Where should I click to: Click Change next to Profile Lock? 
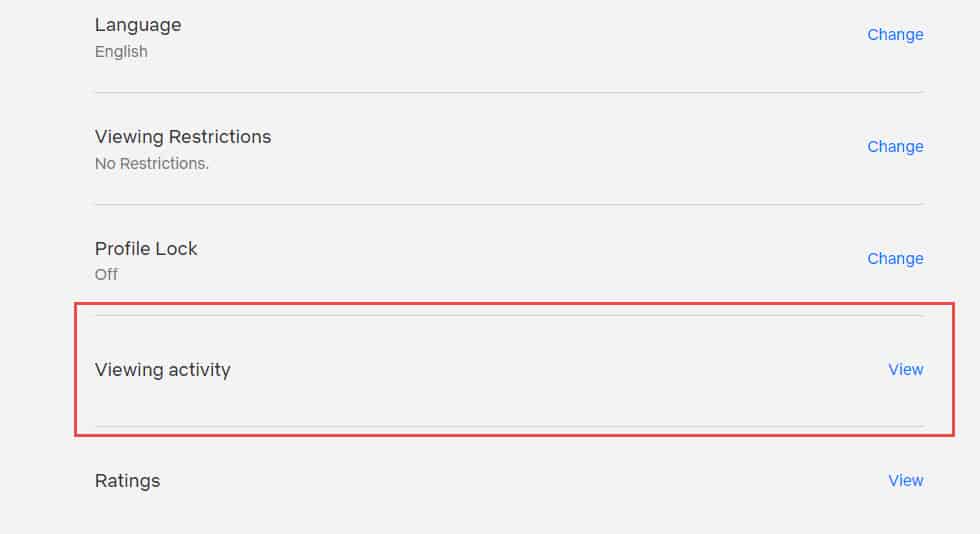[x=895, y=258]
